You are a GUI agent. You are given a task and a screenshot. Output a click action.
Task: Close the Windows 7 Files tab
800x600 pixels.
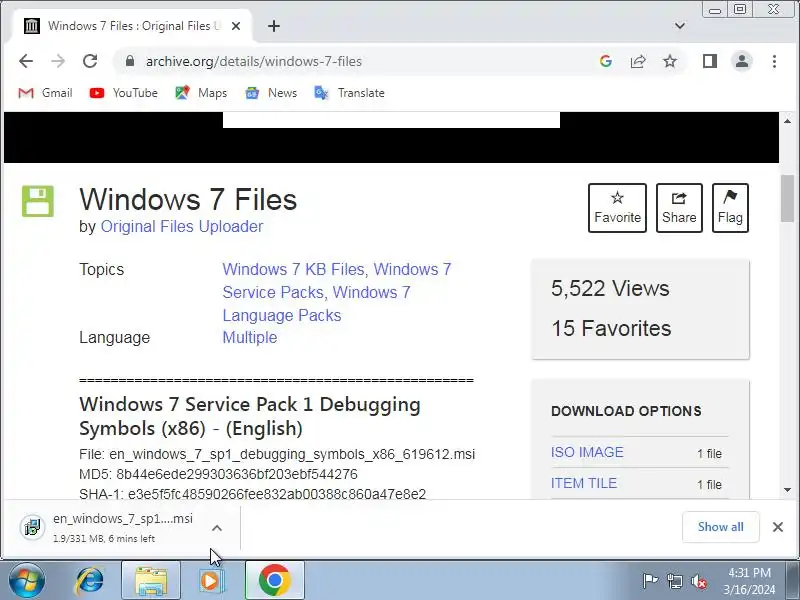tap(236, 26)
